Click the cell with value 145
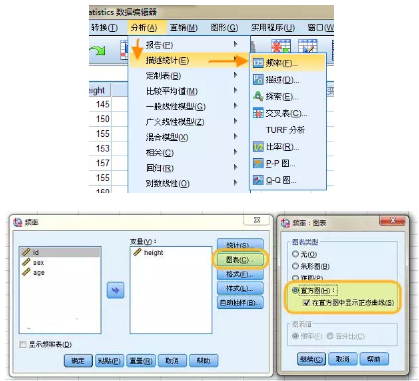Viewport: 419px width, 381px height. pyautogui.click(x=100, y=104)
